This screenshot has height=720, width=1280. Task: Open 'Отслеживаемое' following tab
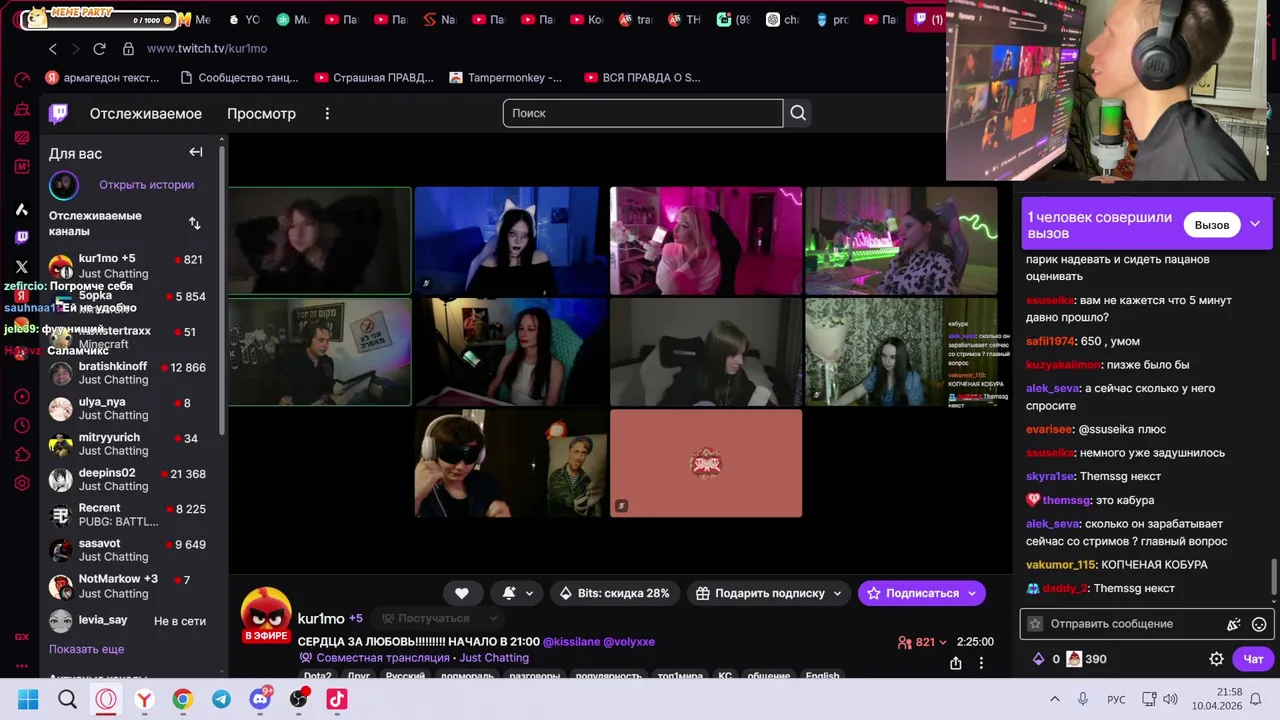tap(146, 114)
